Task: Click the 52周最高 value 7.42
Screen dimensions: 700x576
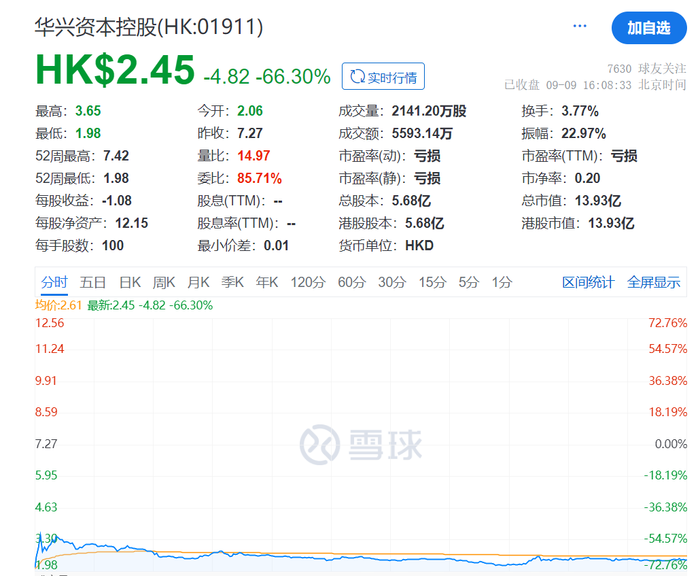Action: (116, 155)
